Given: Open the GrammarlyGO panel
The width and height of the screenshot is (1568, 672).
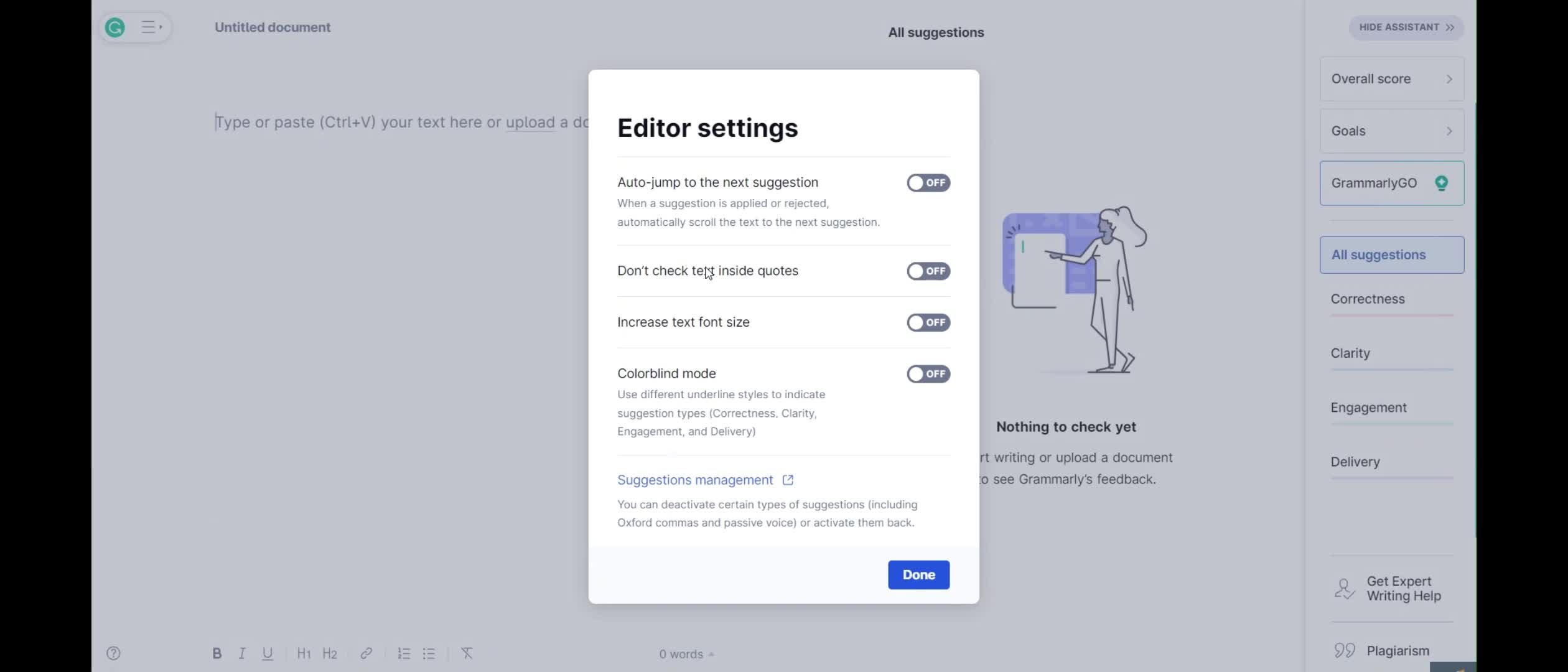Looking at the screenshot, I should tap(1392, 183).
